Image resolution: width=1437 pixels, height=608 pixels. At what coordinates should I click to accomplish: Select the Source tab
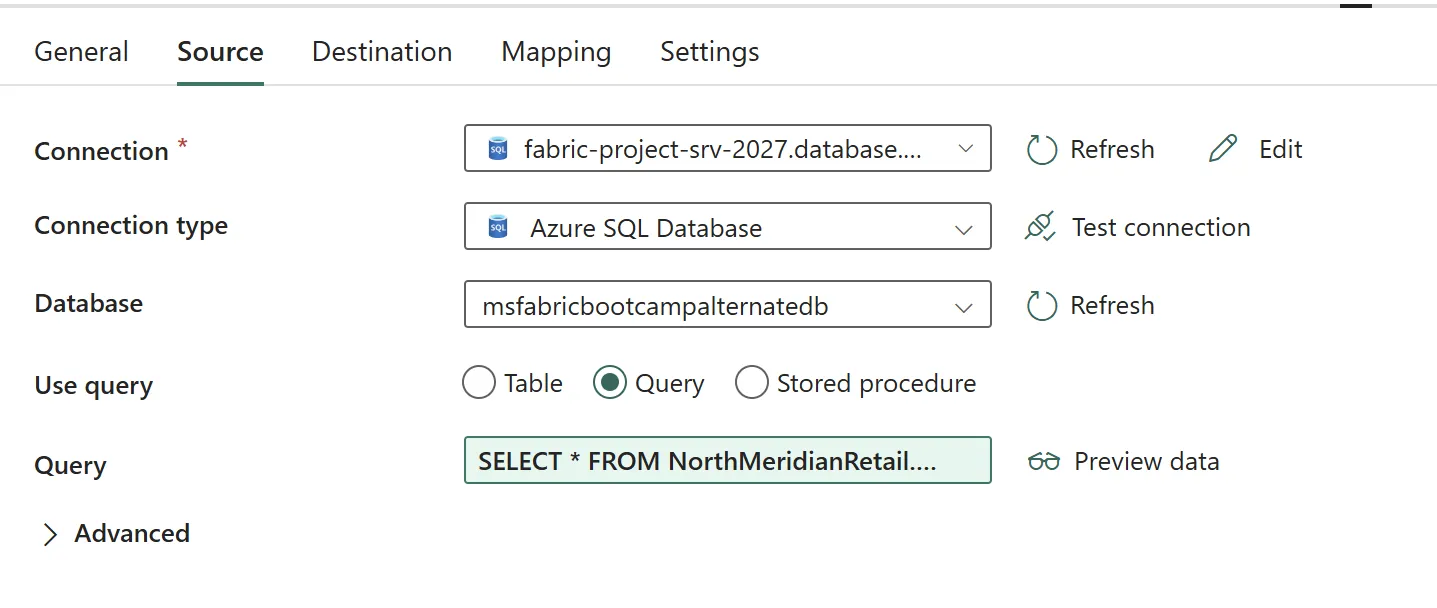coord(220,52)
